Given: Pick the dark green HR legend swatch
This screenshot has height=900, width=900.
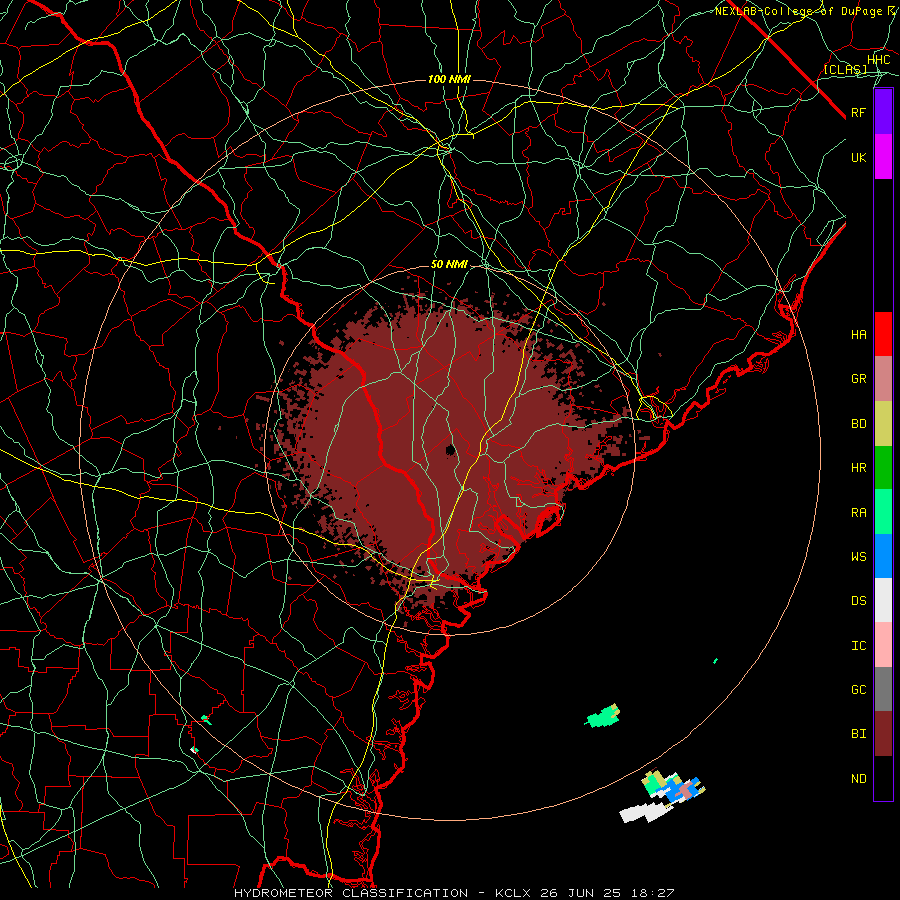Looking at the screenshot, I should pos(883,467).
